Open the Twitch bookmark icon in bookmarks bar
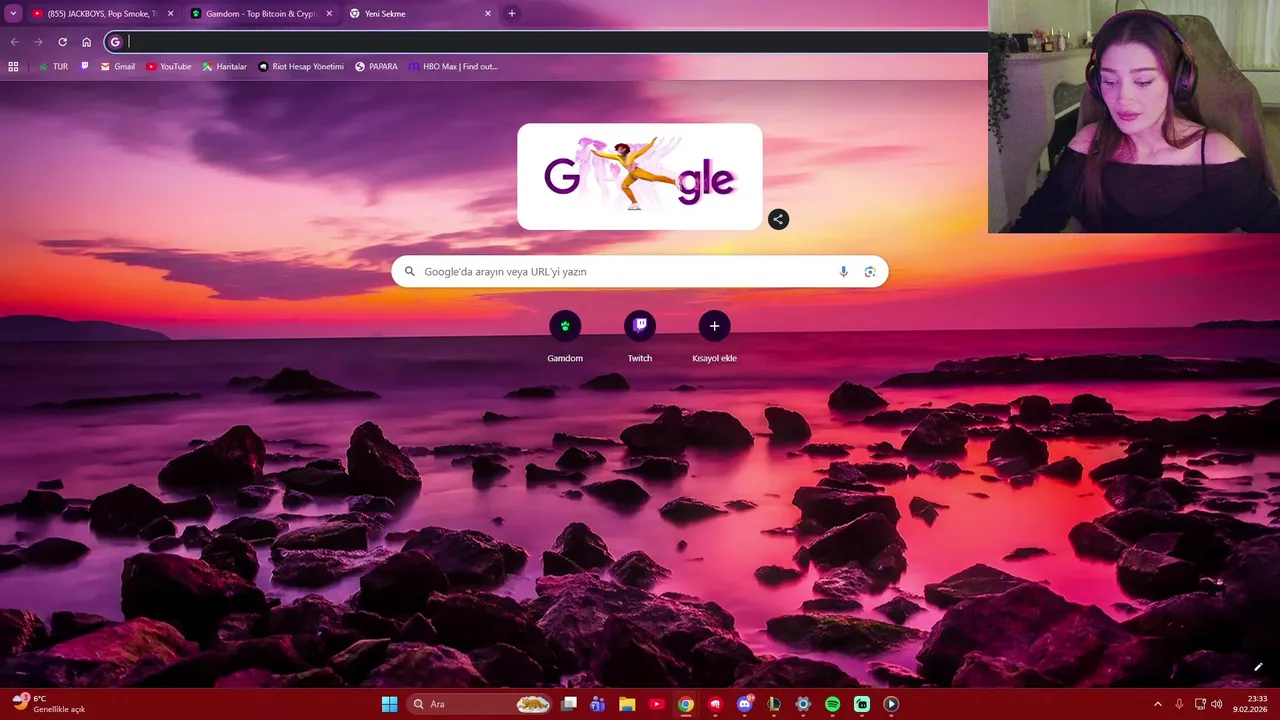The image size is (1280, 720). tap(85, 67)
